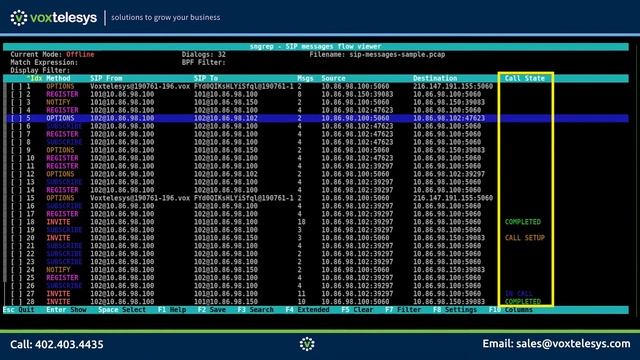The image size is (640, 360).
Task: Click the Match Expression field
Action: pos(44,62)
